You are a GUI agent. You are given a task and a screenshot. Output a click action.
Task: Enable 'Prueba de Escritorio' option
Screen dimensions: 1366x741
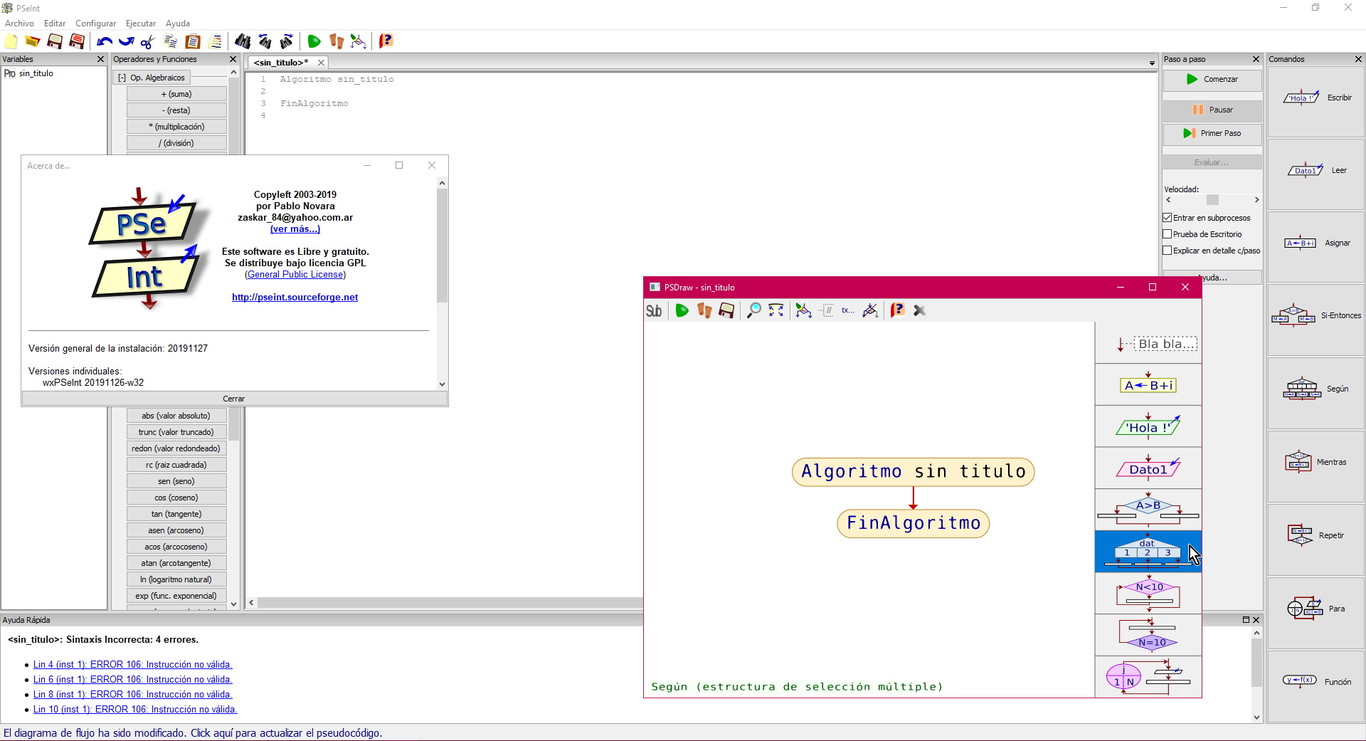(x=1167, y=234)
